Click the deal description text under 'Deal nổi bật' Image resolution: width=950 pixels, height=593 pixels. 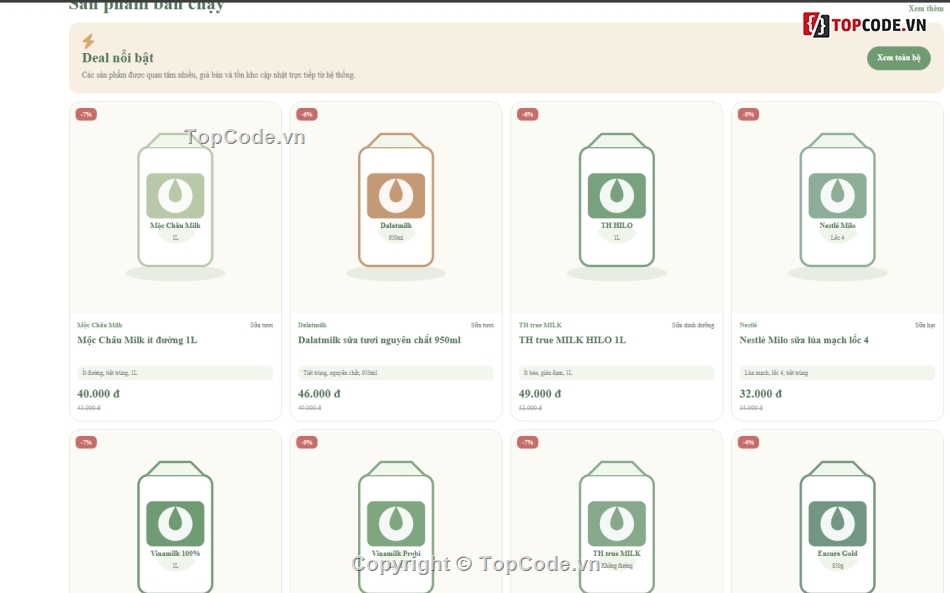click(219, 75)
